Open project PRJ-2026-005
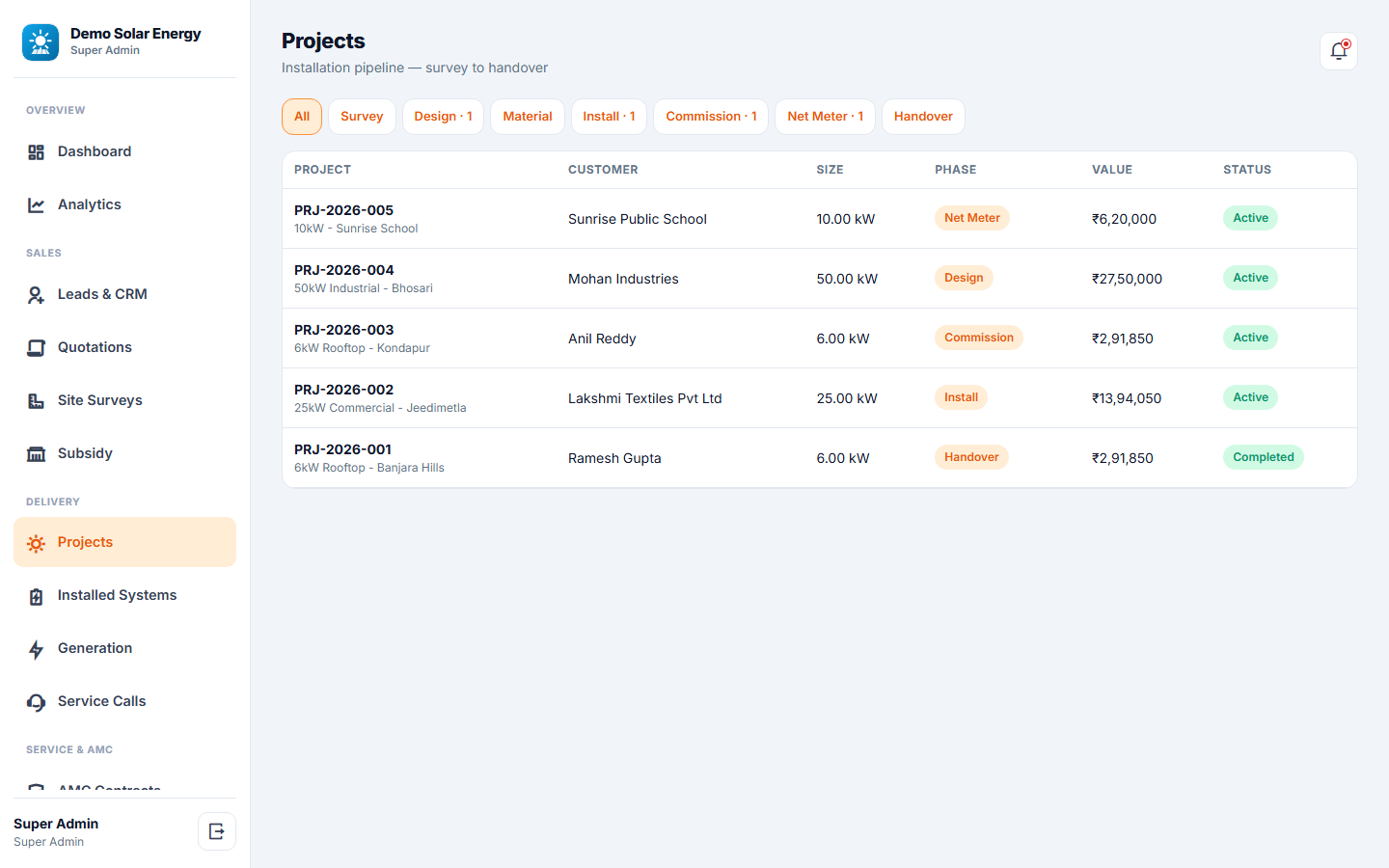This screenshot has width=1389, height=868. click(820, 219)
